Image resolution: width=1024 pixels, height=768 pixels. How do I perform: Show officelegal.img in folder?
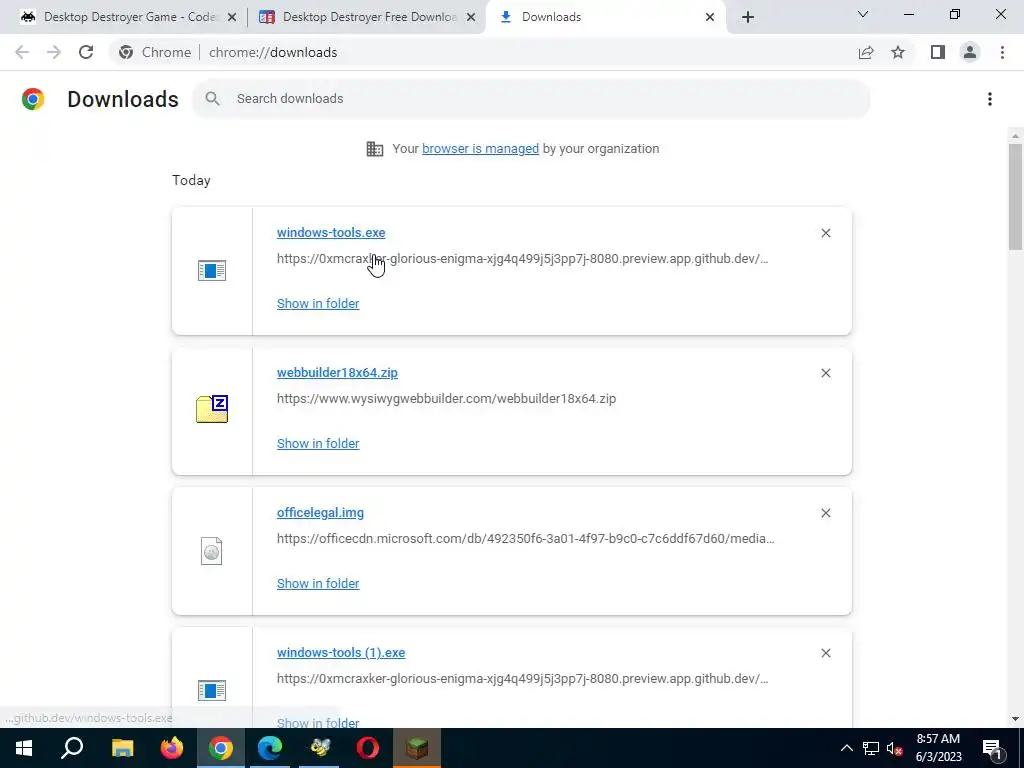pos(318,583)
